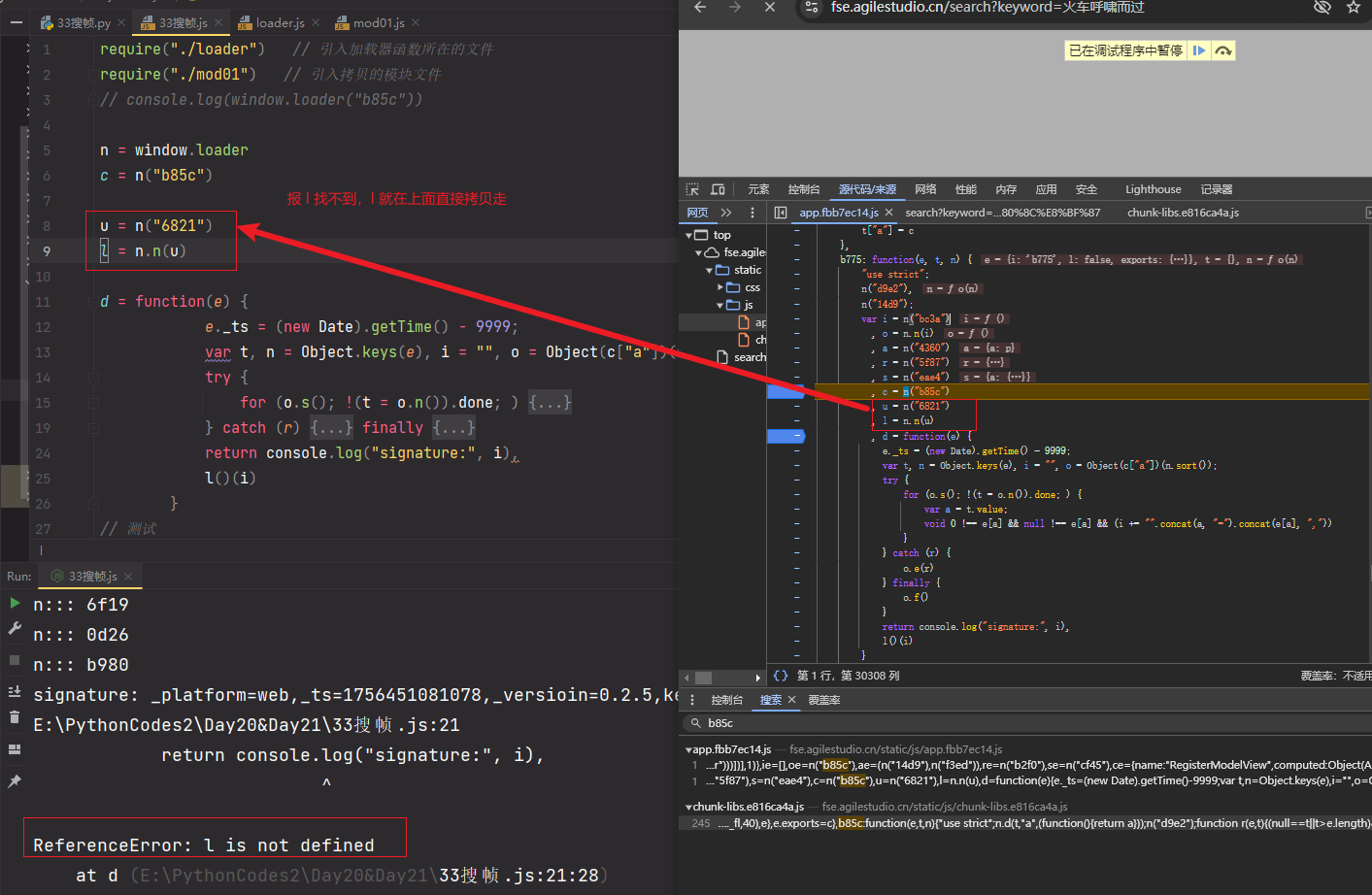1372x895 pixels.
Task: Pin the Run tab with pin icon
Action: [15, 781]
